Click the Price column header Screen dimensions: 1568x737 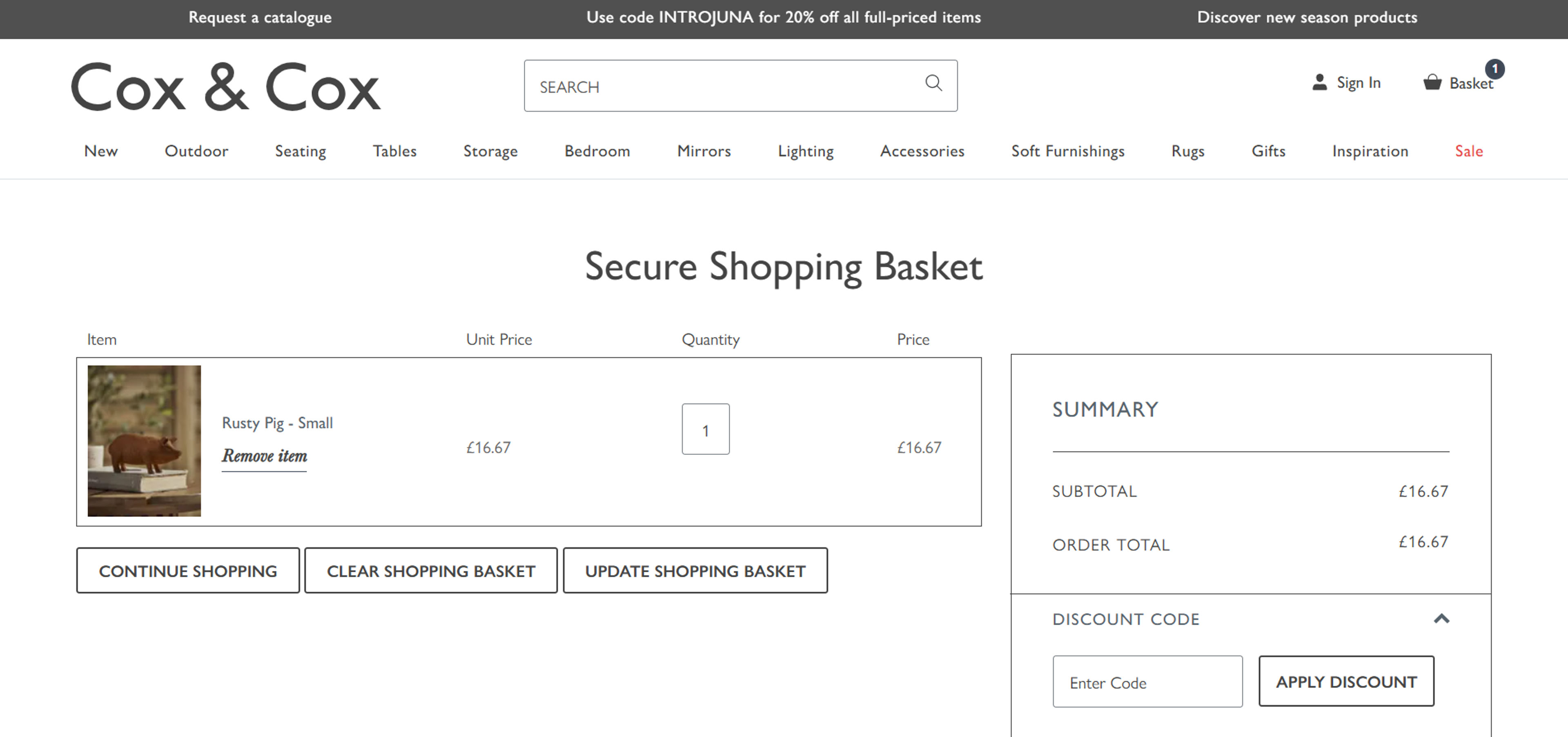coord(913,340)
